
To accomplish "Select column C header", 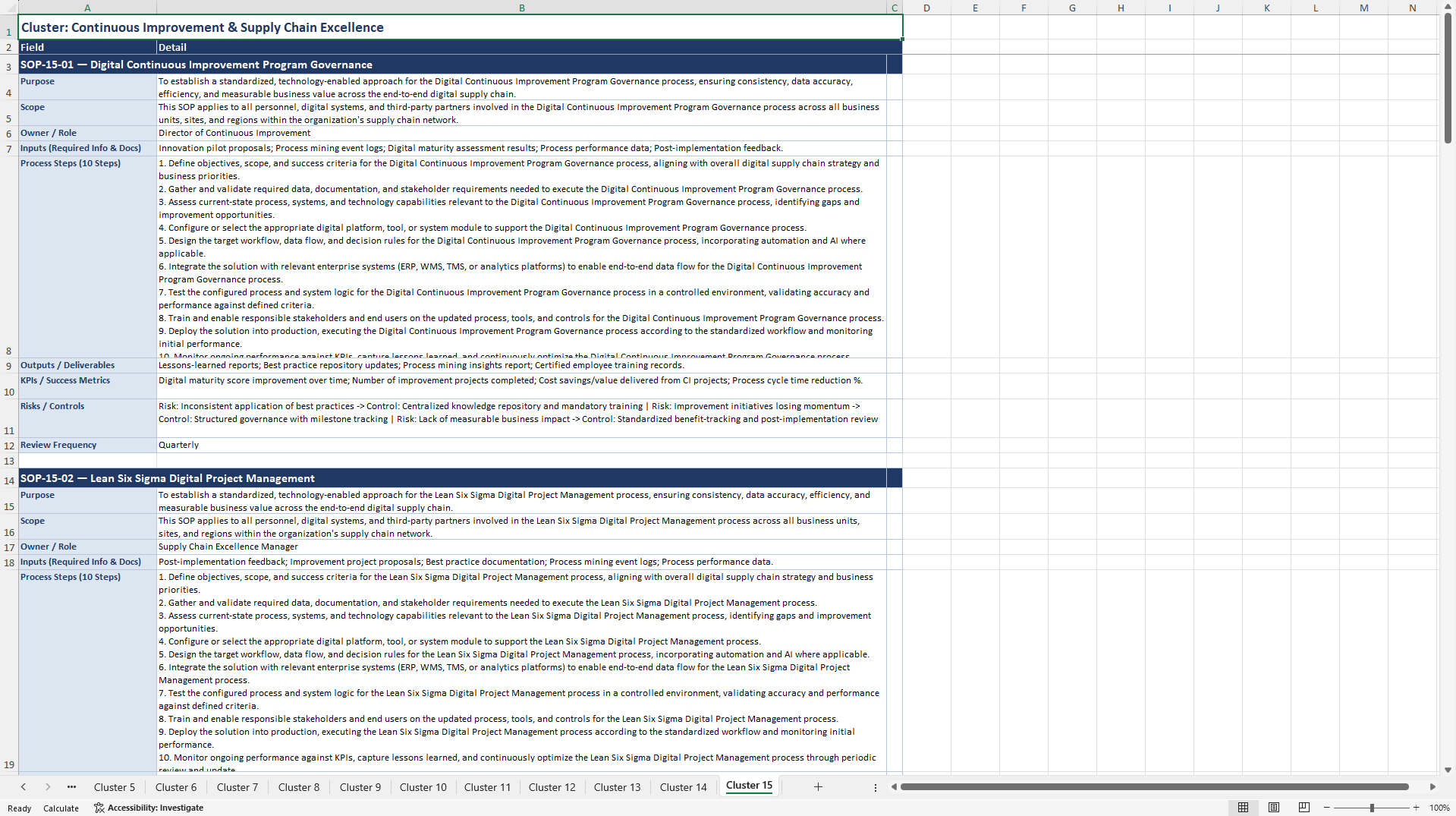I will [x=895, y=8].
